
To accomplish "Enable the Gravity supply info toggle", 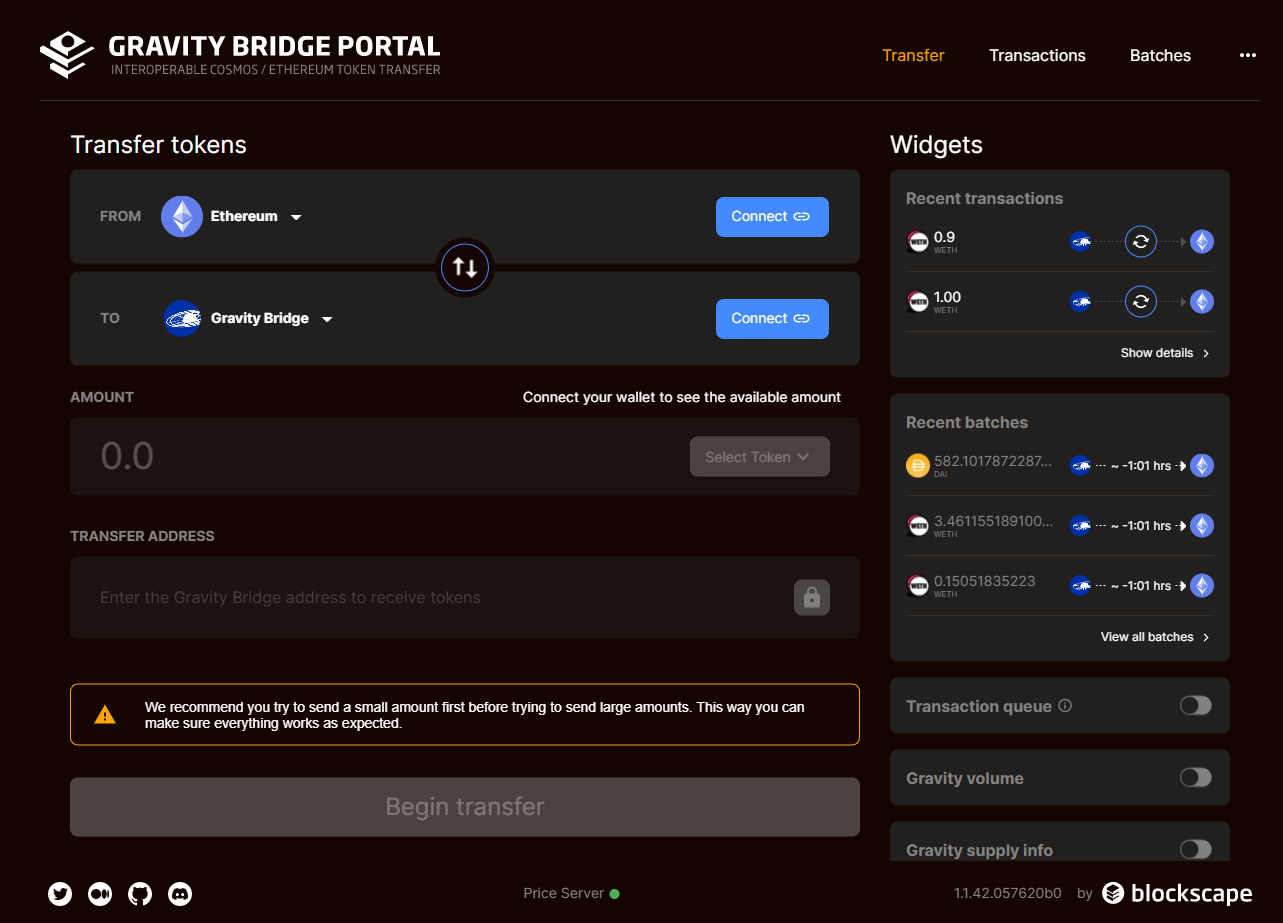I will [x=1196, y=850].
